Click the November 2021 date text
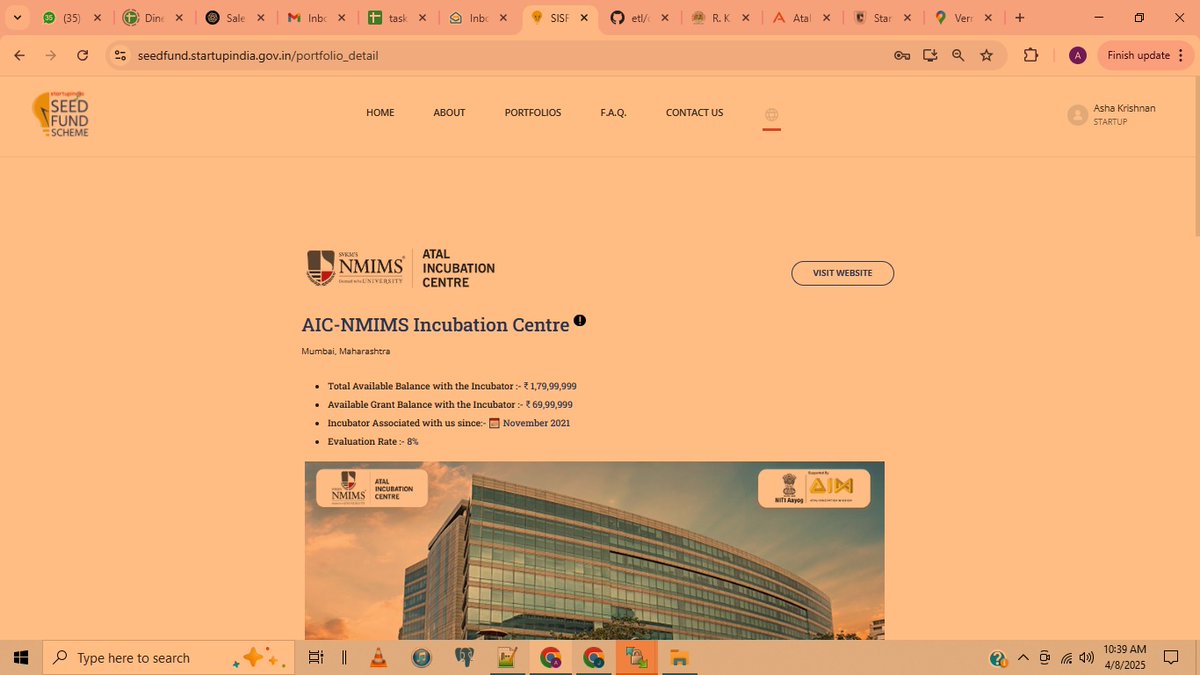The image size is (1200, 675). coord(536,423)
